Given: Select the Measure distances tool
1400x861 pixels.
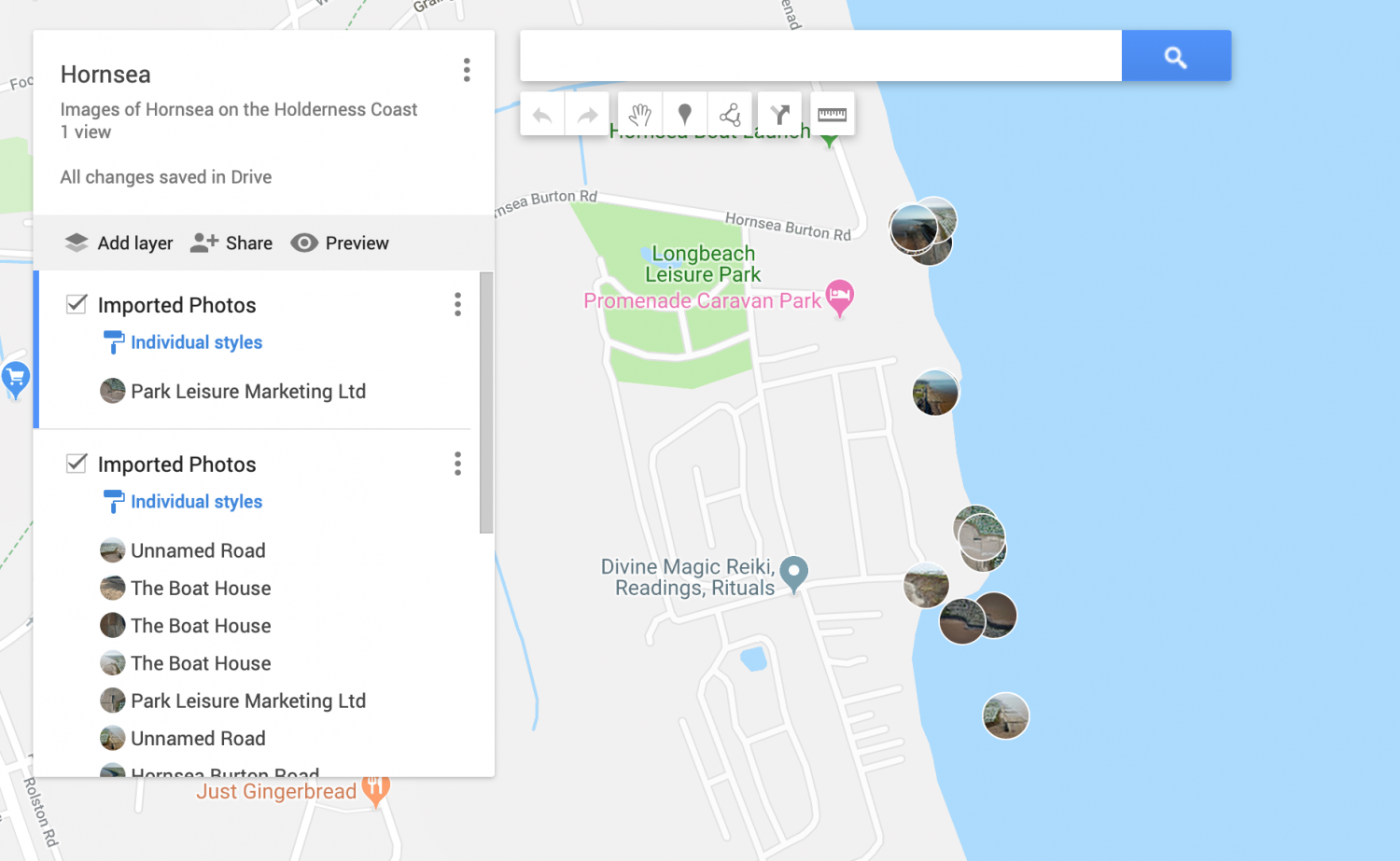Looking at the screenshot, I should tap(830, 113).
